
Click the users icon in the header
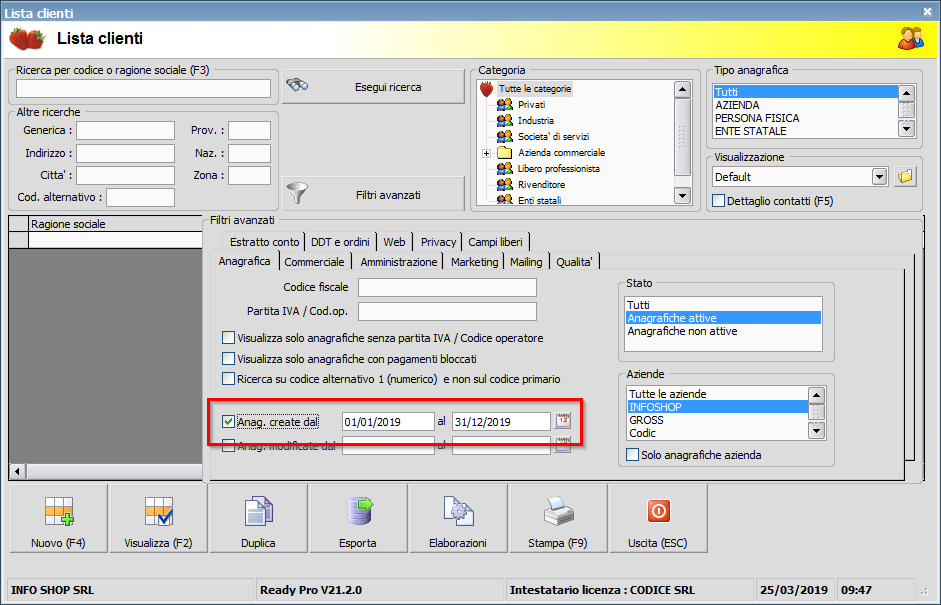point(910,38)
